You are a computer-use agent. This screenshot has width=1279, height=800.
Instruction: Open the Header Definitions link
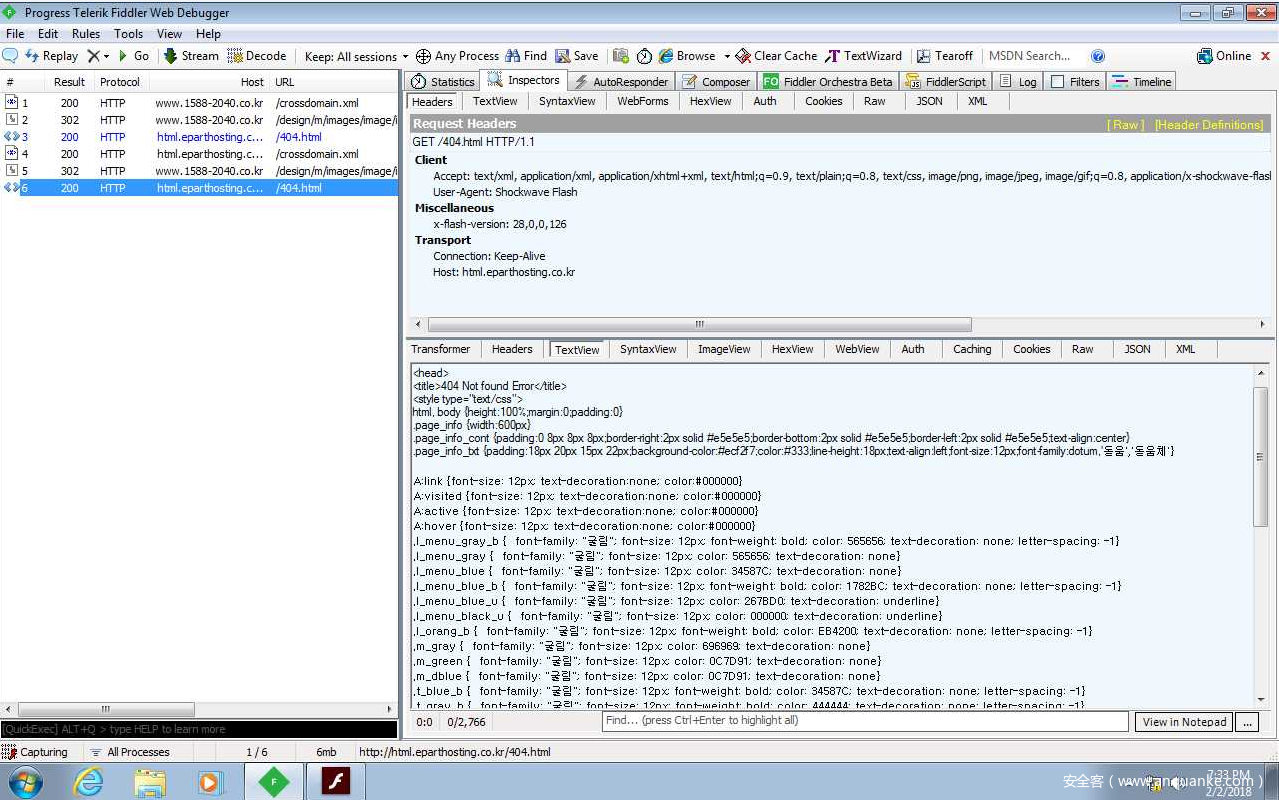(x=1209, y=125)
